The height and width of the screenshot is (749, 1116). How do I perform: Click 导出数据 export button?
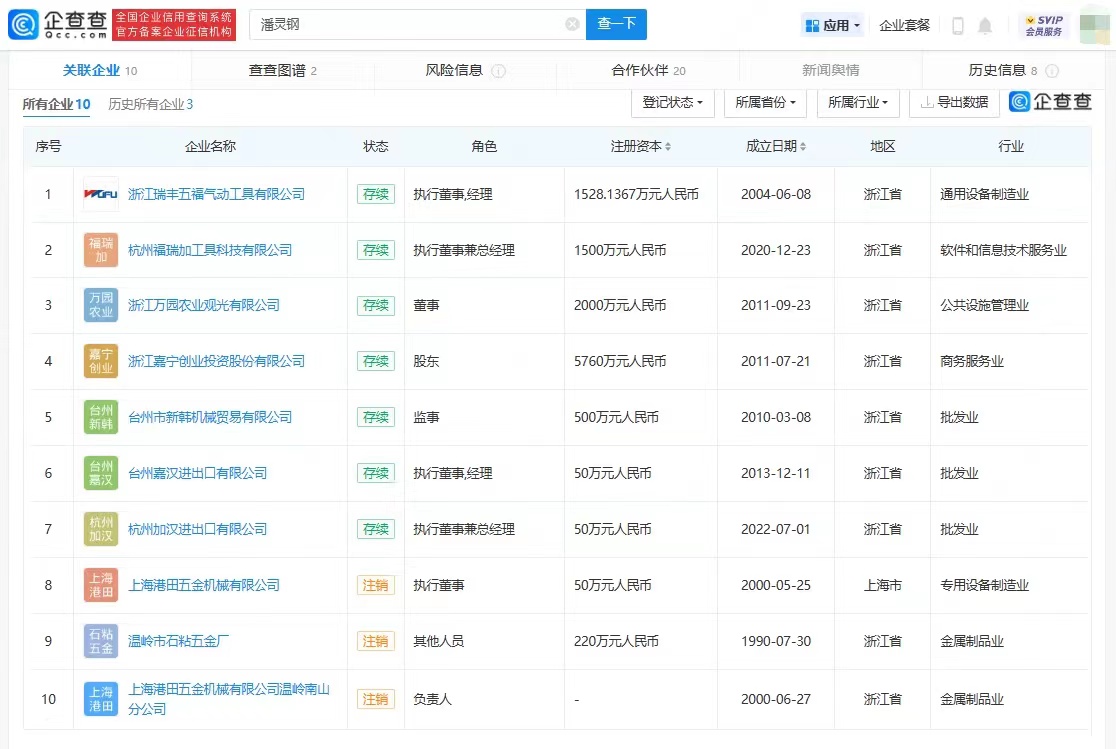tap(954, 103)
